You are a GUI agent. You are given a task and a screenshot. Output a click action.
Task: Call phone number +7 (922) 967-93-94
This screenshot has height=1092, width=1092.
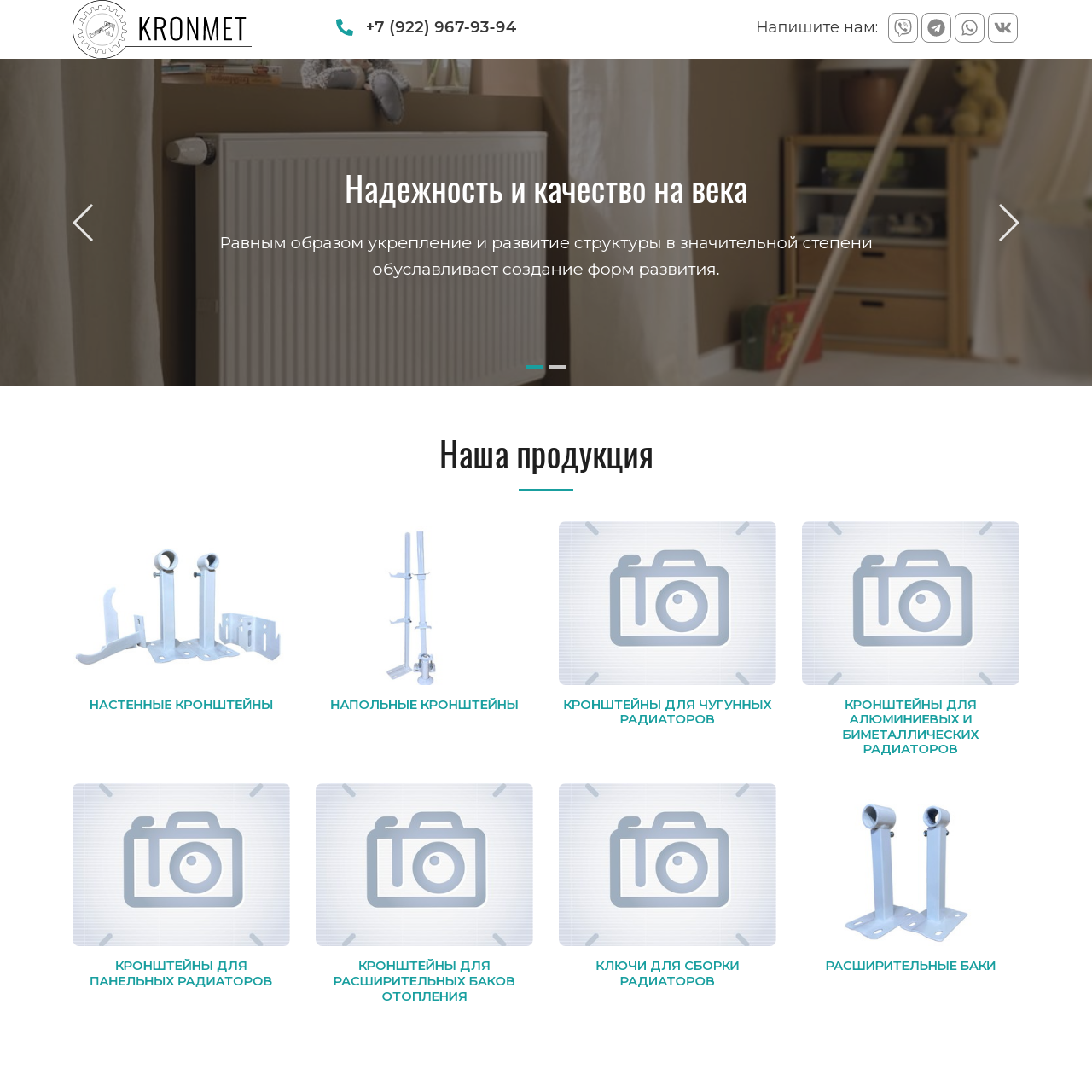tap(441, 27)
